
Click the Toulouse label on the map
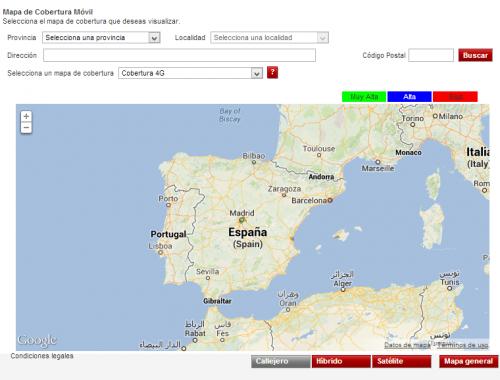[x=319, y=148]
